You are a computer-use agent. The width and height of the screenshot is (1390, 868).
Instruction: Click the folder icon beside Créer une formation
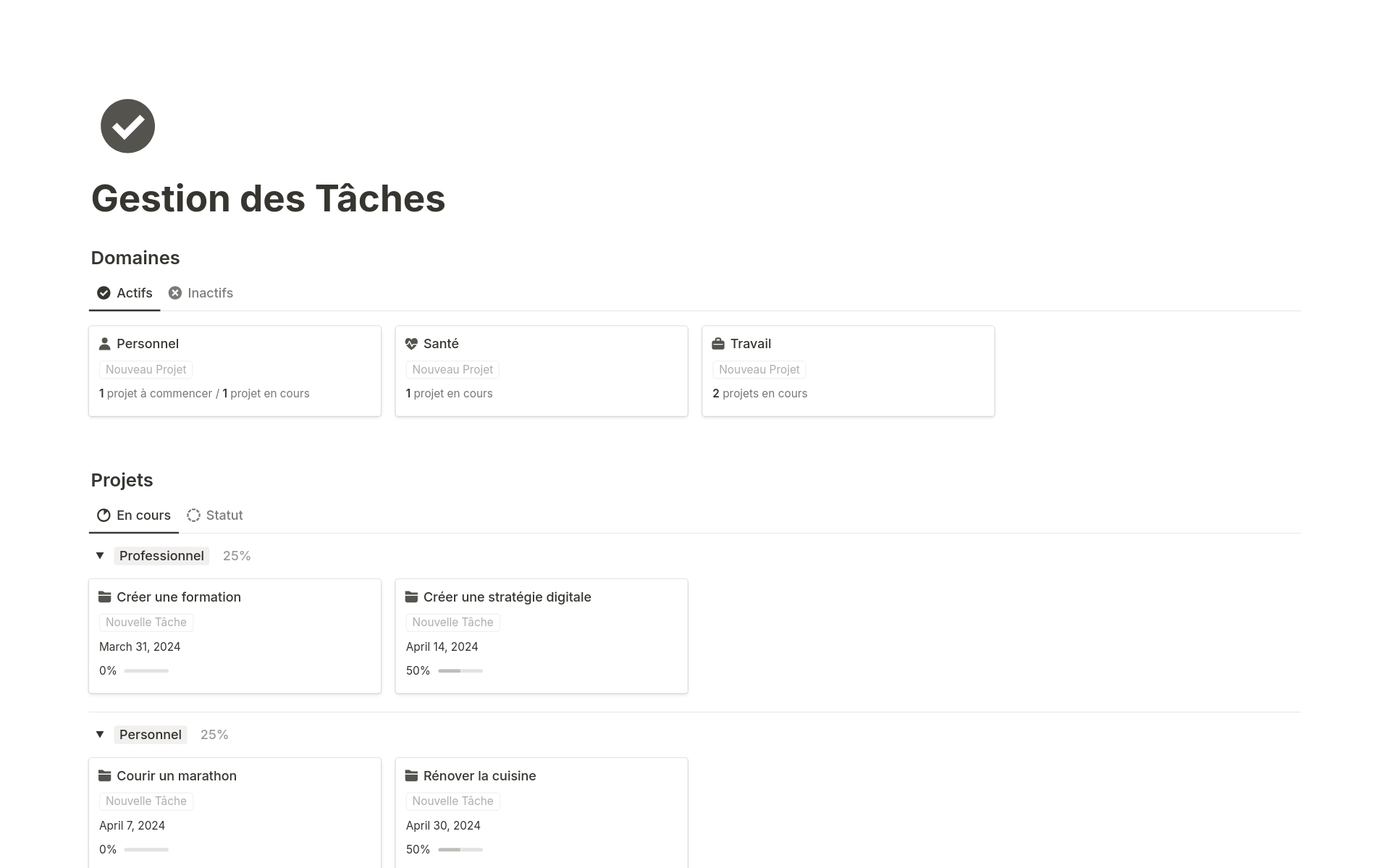[x=106, y=597]
